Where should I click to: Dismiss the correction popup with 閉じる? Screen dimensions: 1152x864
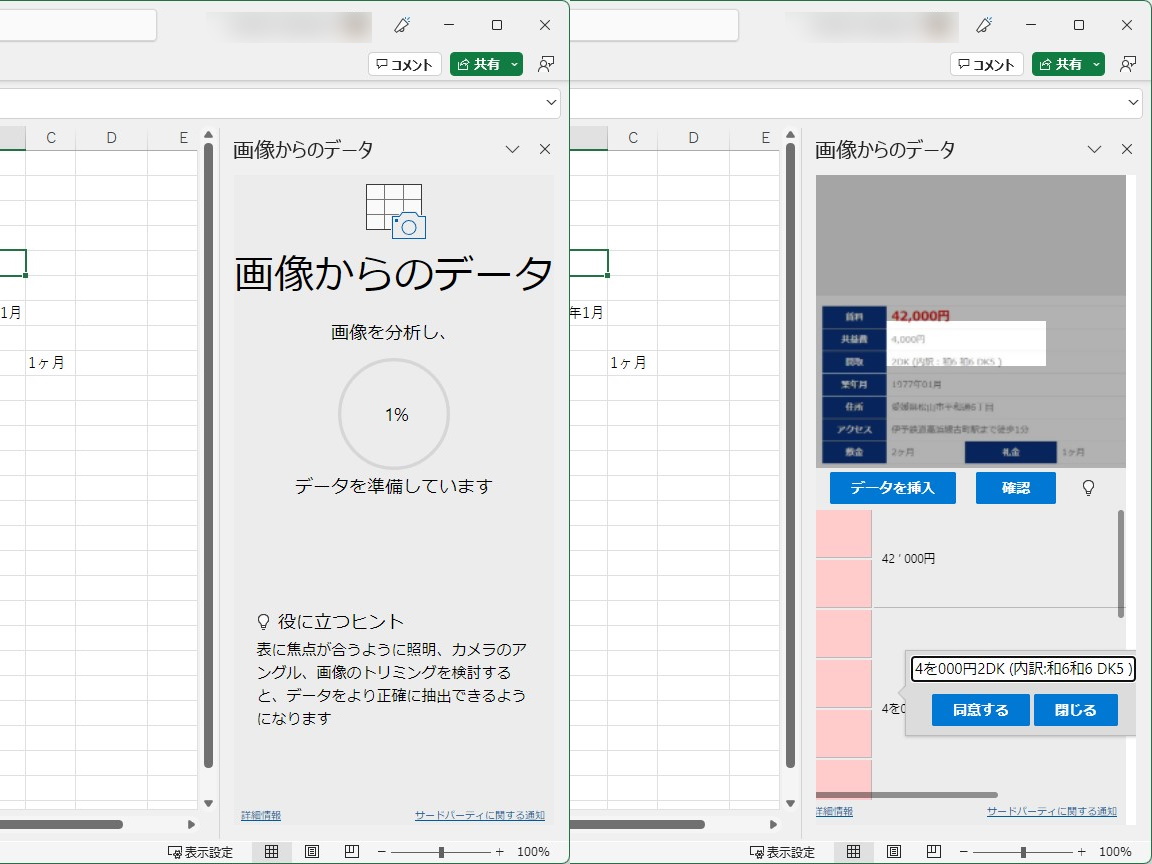1076,710
